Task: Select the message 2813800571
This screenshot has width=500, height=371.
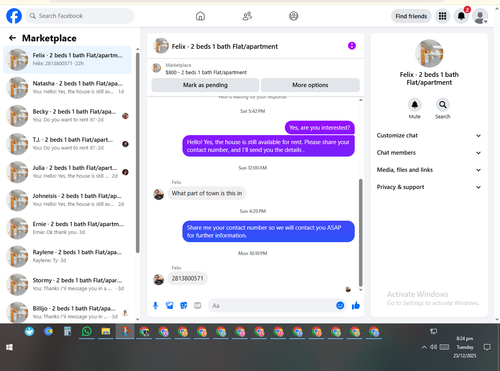Action: click(x=187, y=278)
